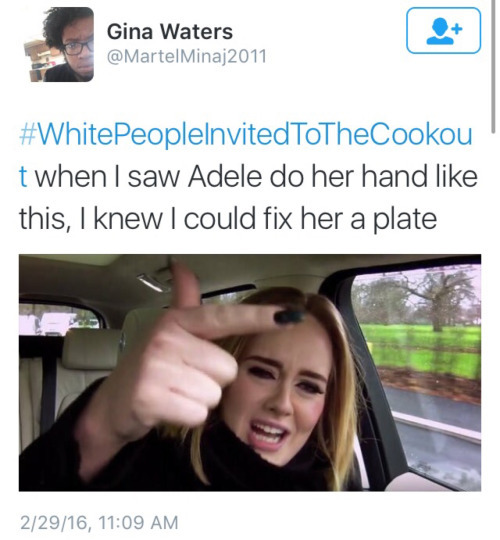This screenshot has height=540, width=500.
Task: Open the @MartelMinaj2011 handle
Action: 187,56
